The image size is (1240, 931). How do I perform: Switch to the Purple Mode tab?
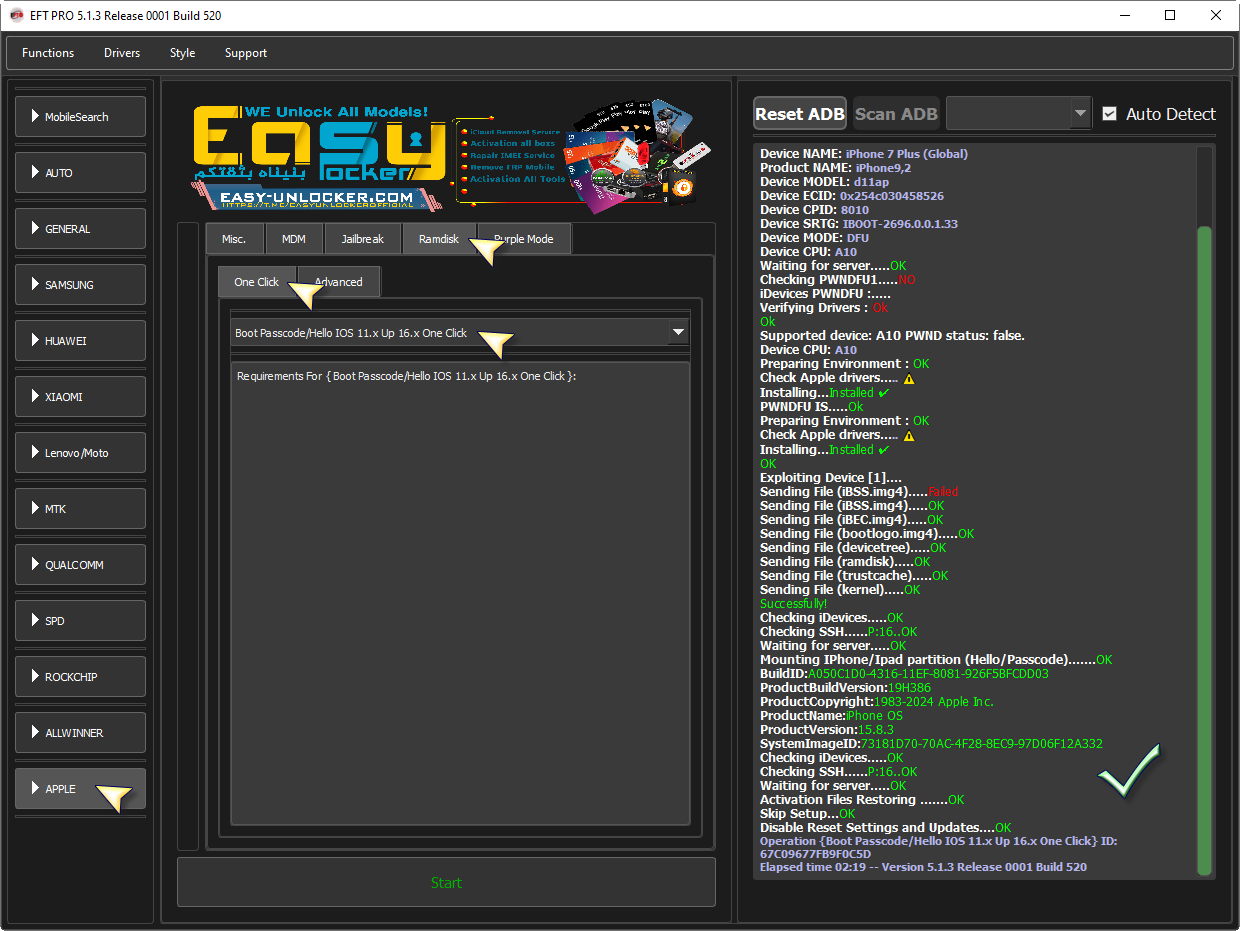pyautogui.click(x=525, y=239)
